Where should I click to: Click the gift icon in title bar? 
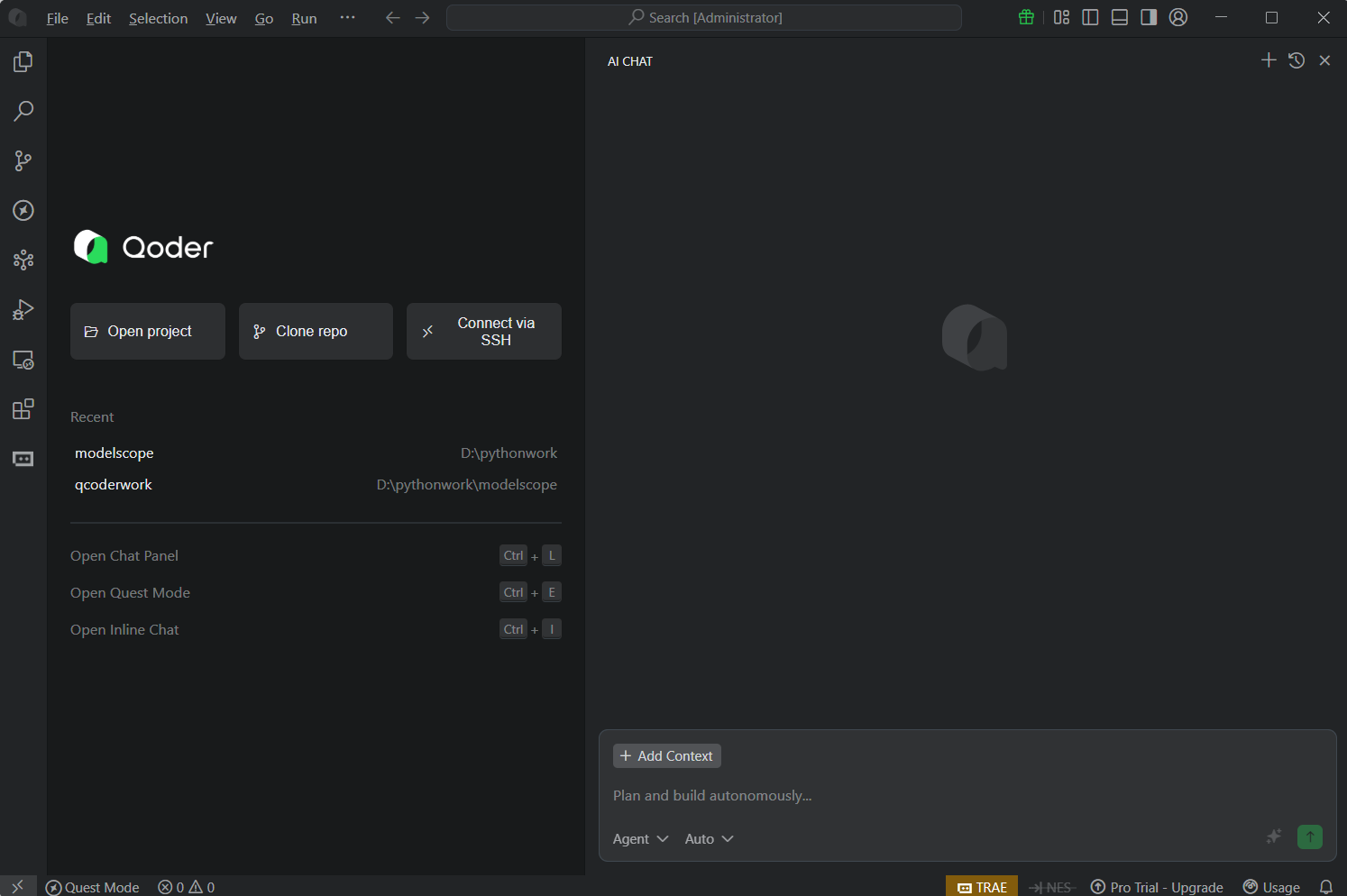click(1026, 17)
